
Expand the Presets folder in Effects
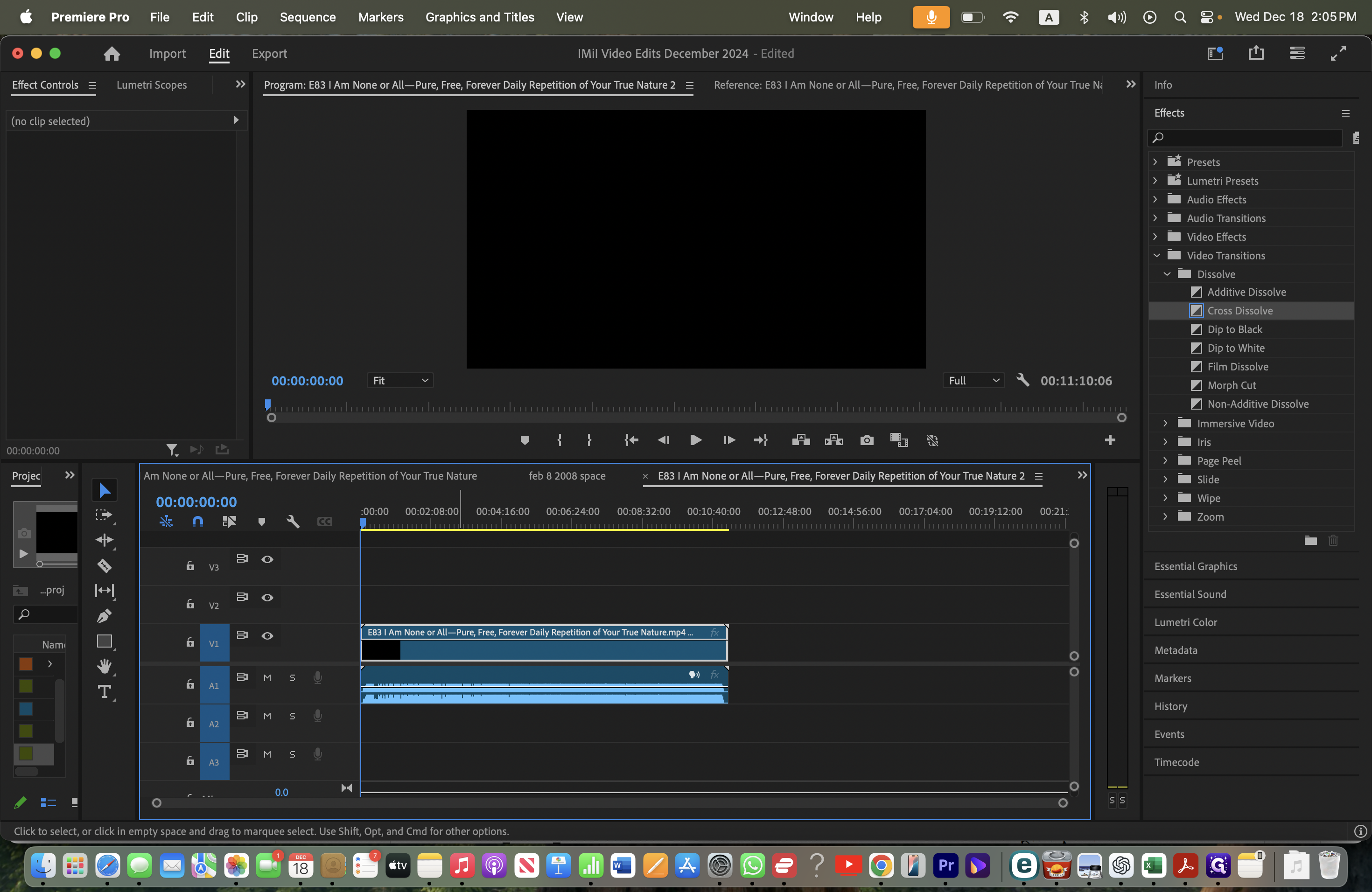pos(1155,162)
